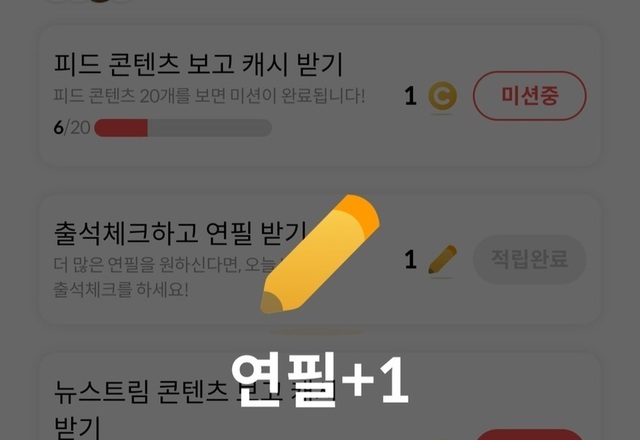The image size is (640, 440).
Task: Click the 피드 콘텐츠 20개 description text
Action: (209, 96)
